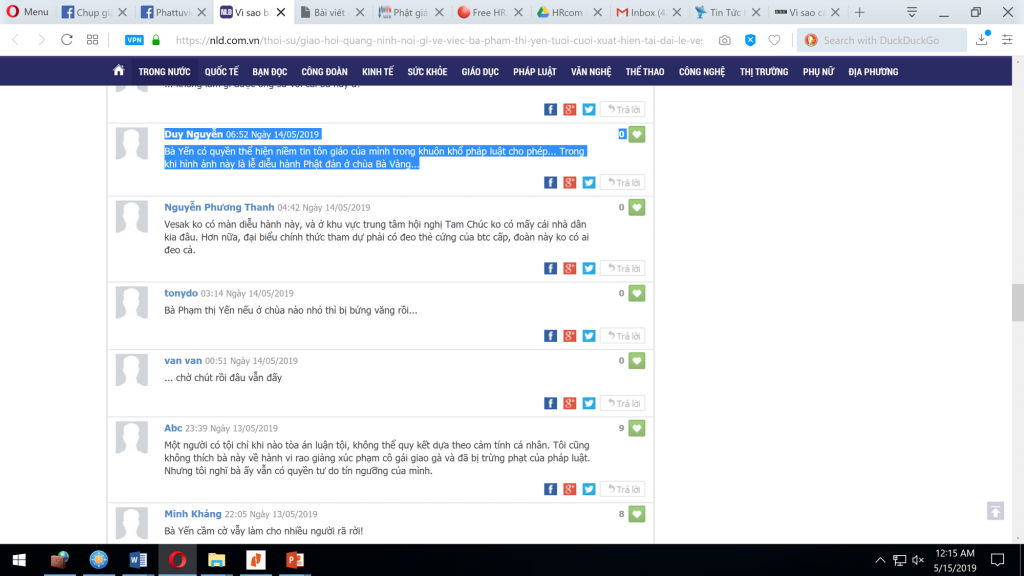Image resolution: width=1024 pixels, height=576 pixels.
Task: Like the comment by Abc
Action: coord(637,428)
